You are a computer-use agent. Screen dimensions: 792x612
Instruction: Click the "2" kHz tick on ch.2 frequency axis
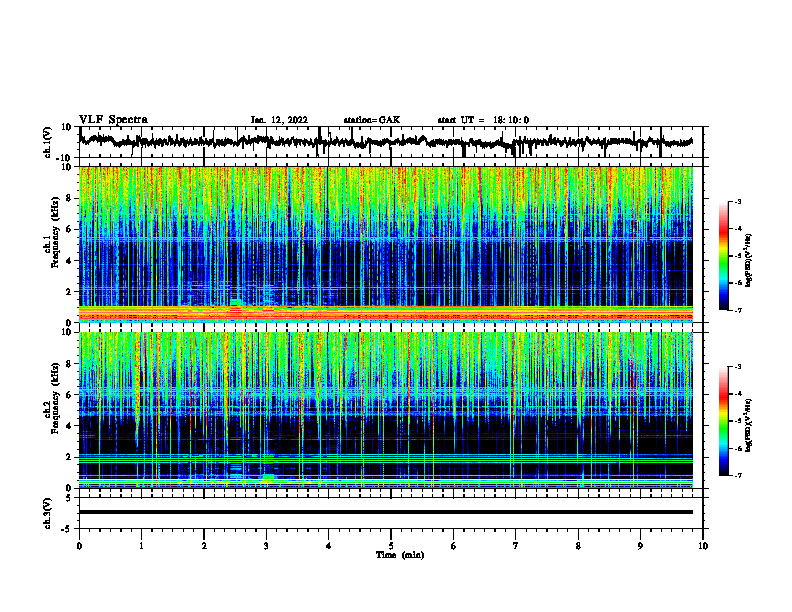(69, 457)
